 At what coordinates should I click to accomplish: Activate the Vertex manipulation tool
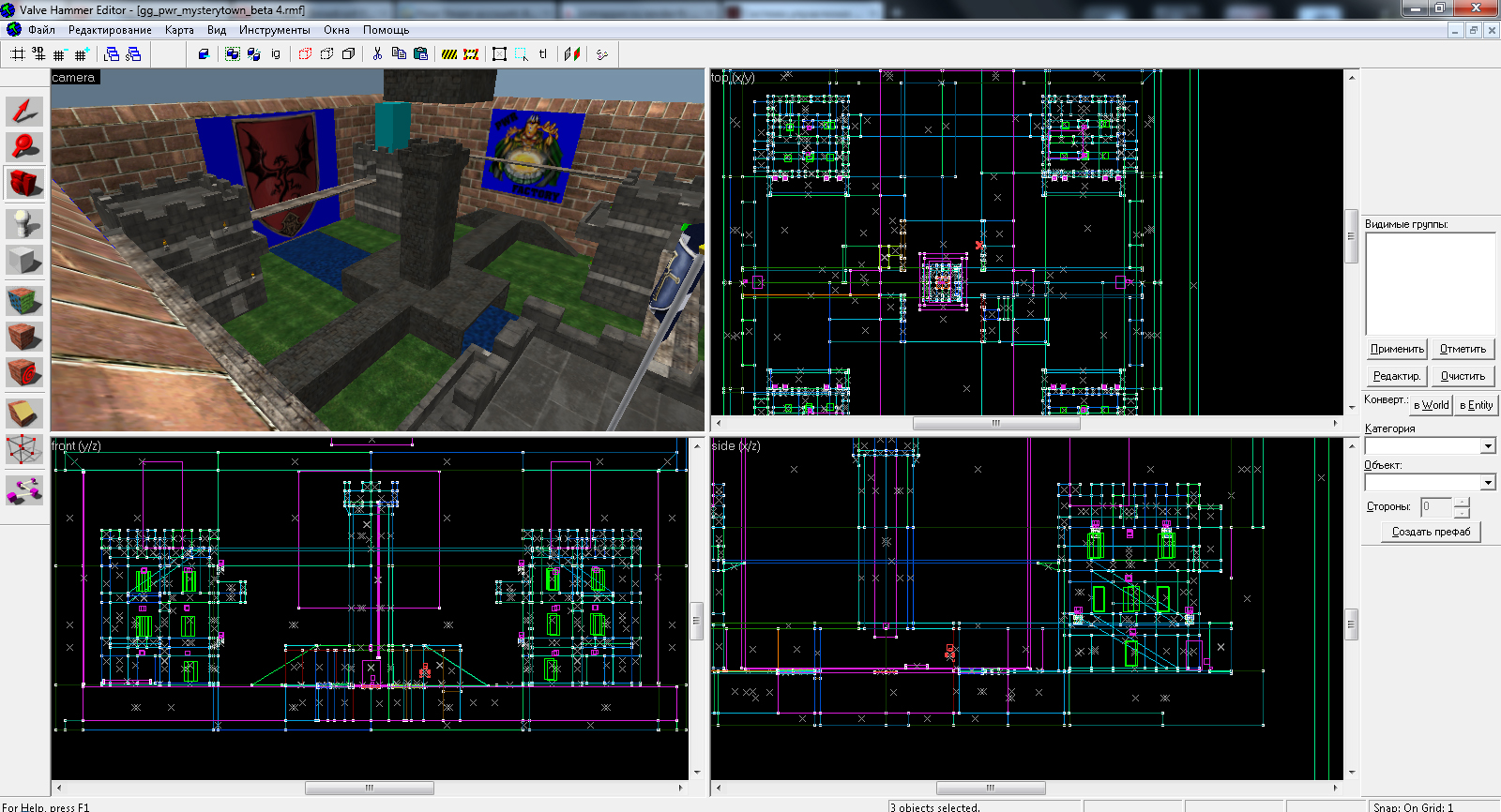[x=24, y=450]
